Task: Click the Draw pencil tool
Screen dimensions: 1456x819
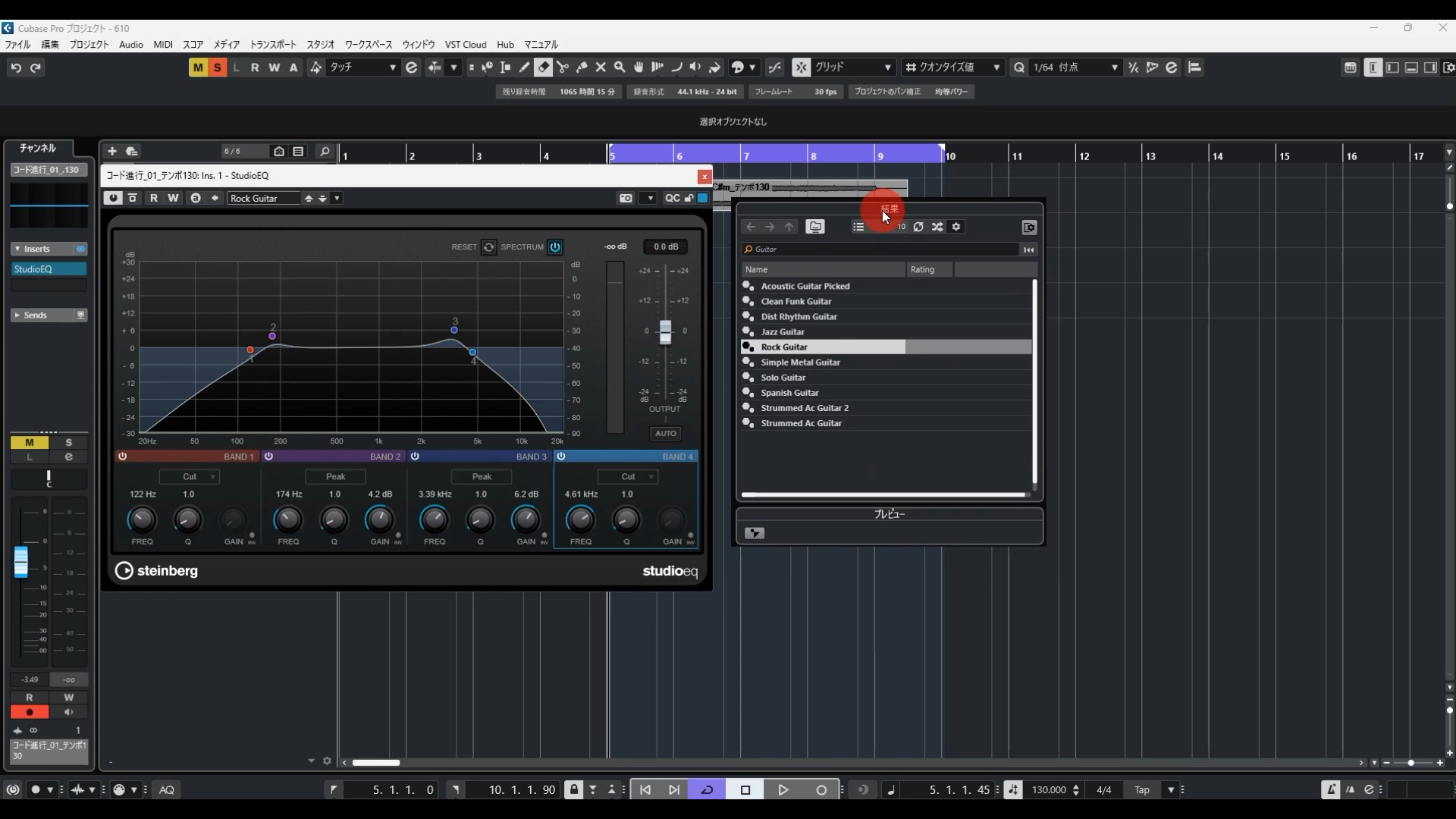Action: 524,67
